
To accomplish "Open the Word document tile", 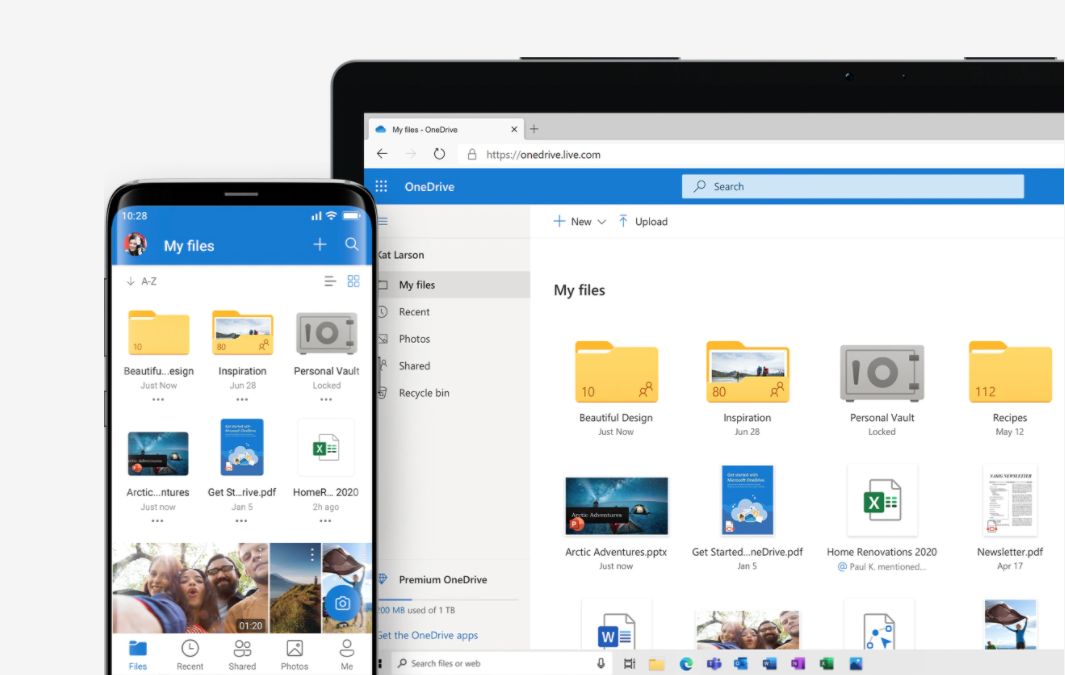I will tap(616, 625).
